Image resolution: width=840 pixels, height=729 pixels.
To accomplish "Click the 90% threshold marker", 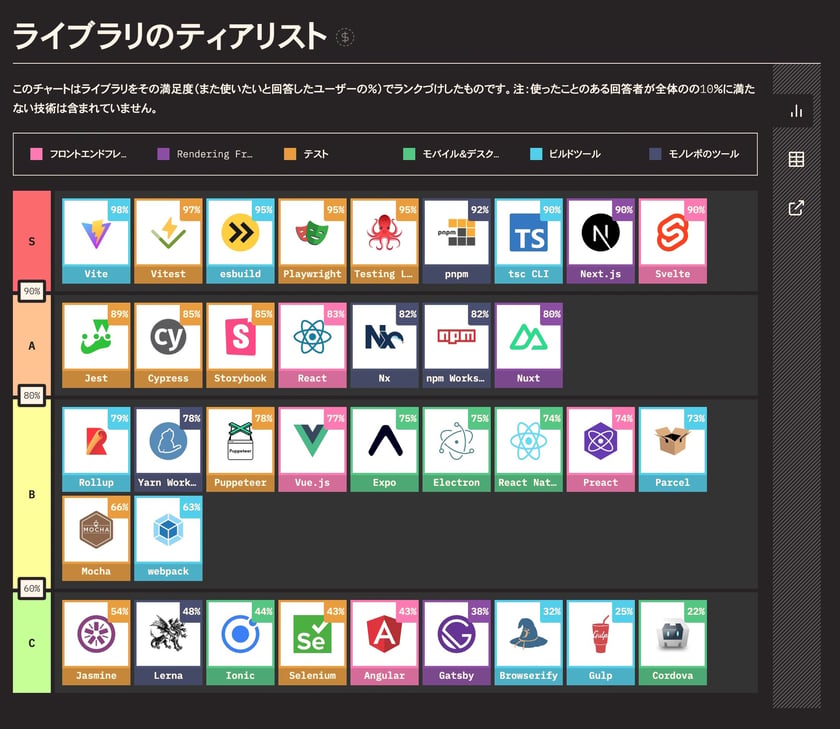I will (32, 291).
